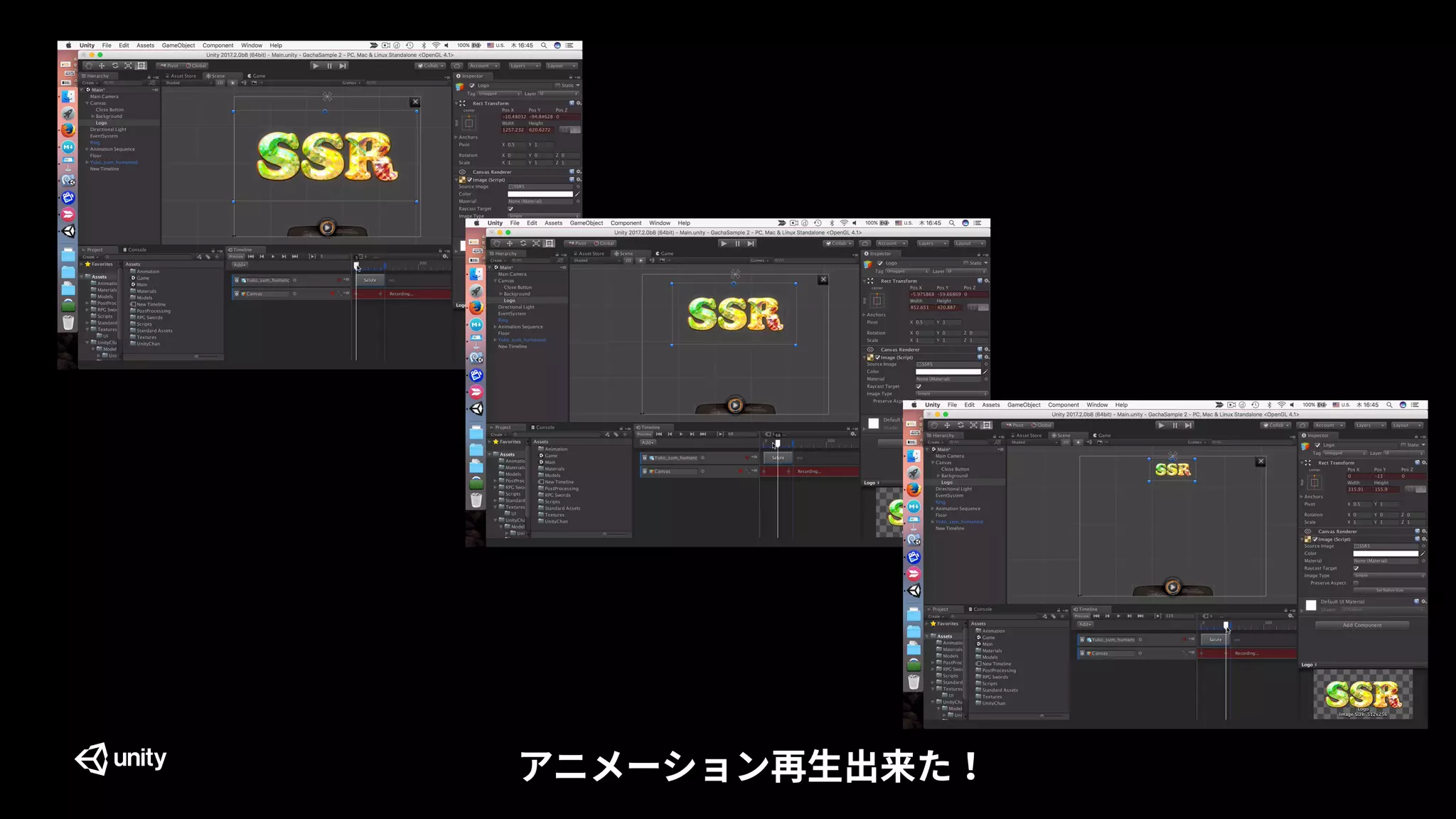1456x819 pixels.
Task: Click Pause button in front Unity window toolbar
Action: pos(1174,425)
